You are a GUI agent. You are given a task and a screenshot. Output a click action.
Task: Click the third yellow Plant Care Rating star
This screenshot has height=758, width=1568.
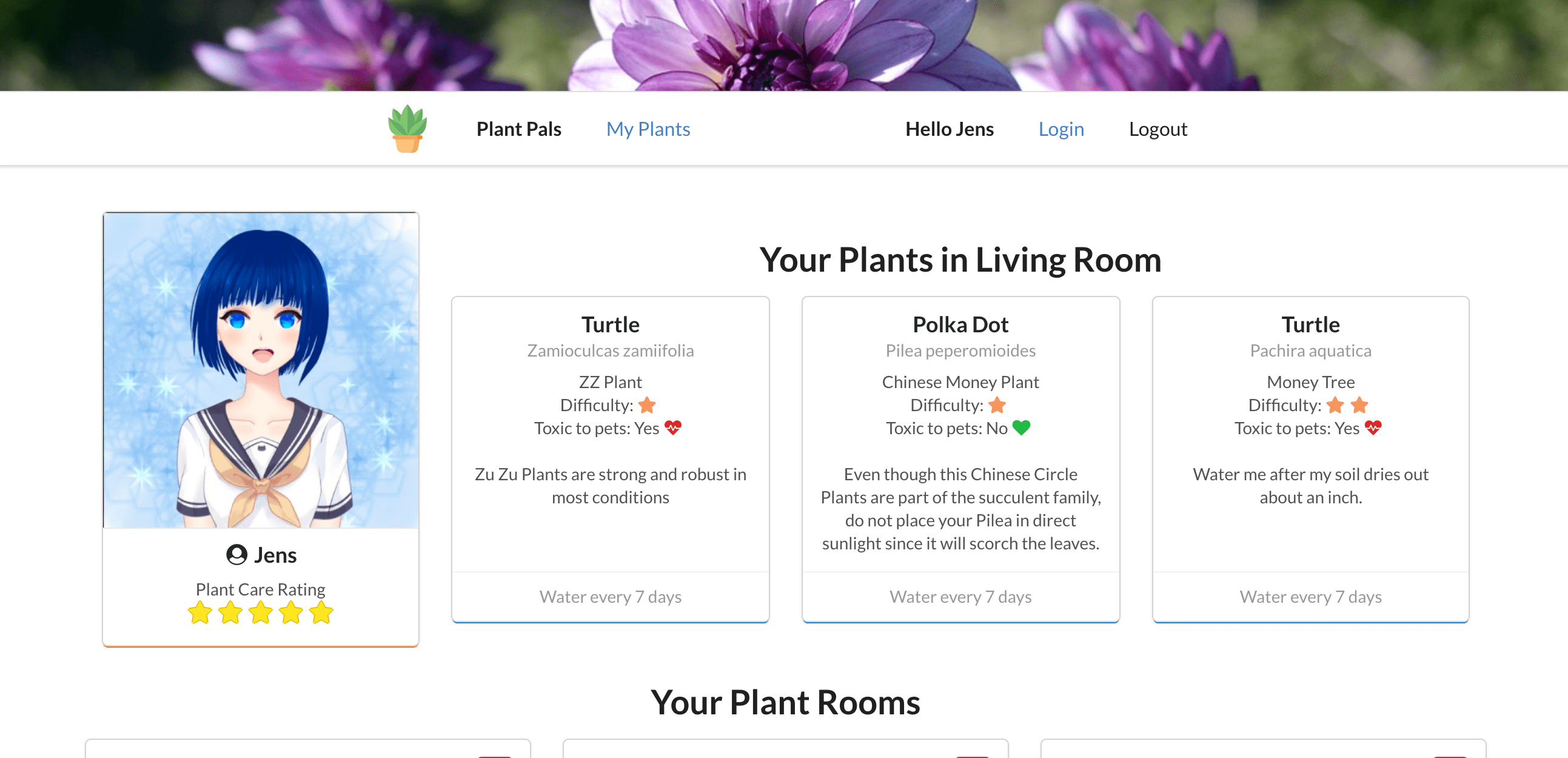point(261,612)
